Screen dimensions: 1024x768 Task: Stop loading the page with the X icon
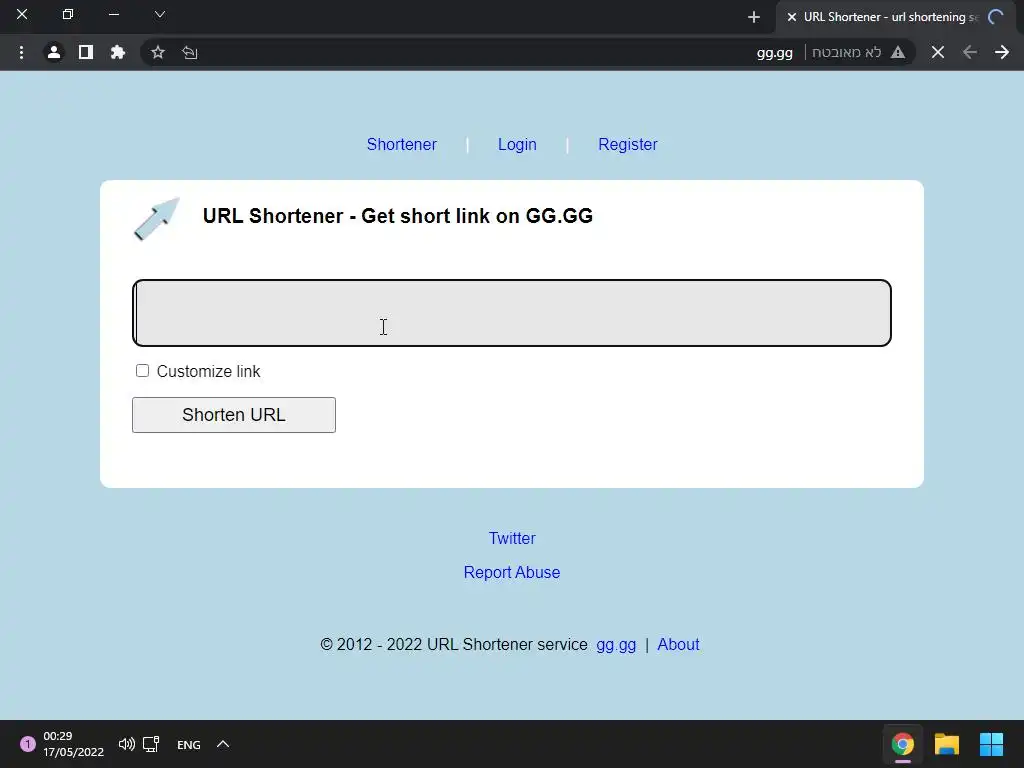pyautogui.click(x=938, y=52)
